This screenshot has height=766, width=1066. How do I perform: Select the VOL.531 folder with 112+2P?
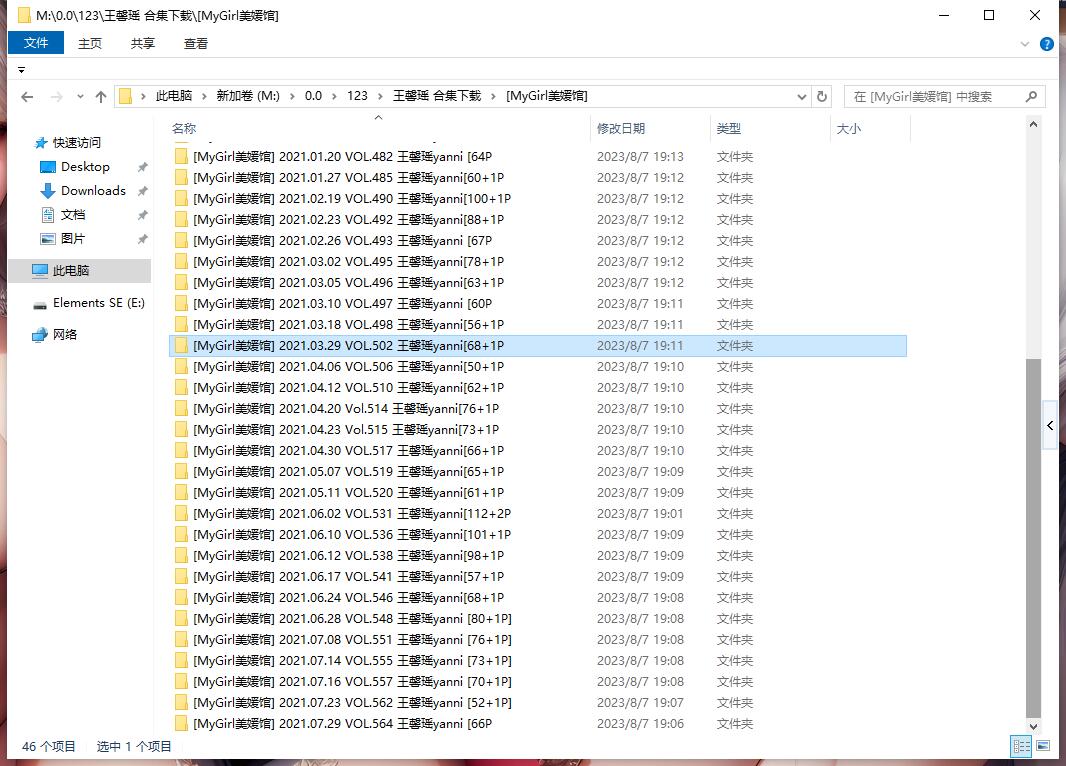(x=537, y=514)
